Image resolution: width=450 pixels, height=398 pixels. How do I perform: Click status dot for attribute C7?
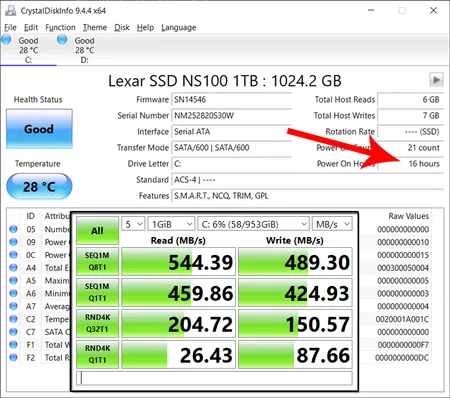tap(13, 332)
